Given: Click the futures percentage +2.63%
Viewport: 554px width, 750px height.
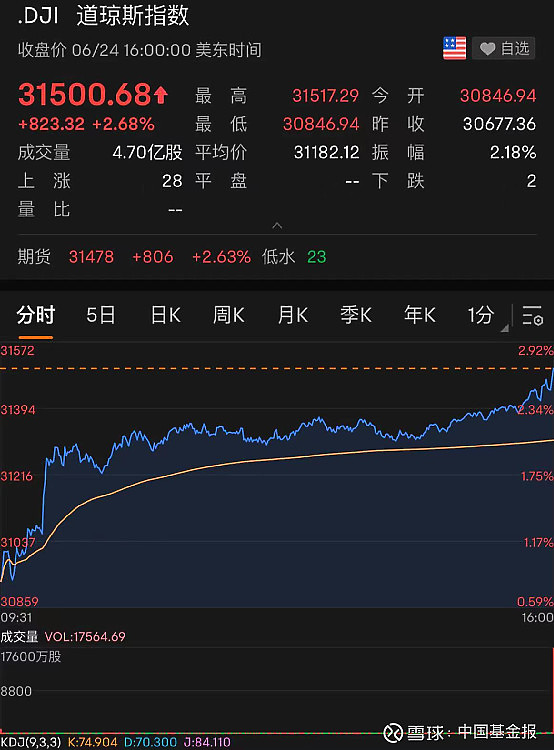Looking at the screenshot, I should pos(221,257).
